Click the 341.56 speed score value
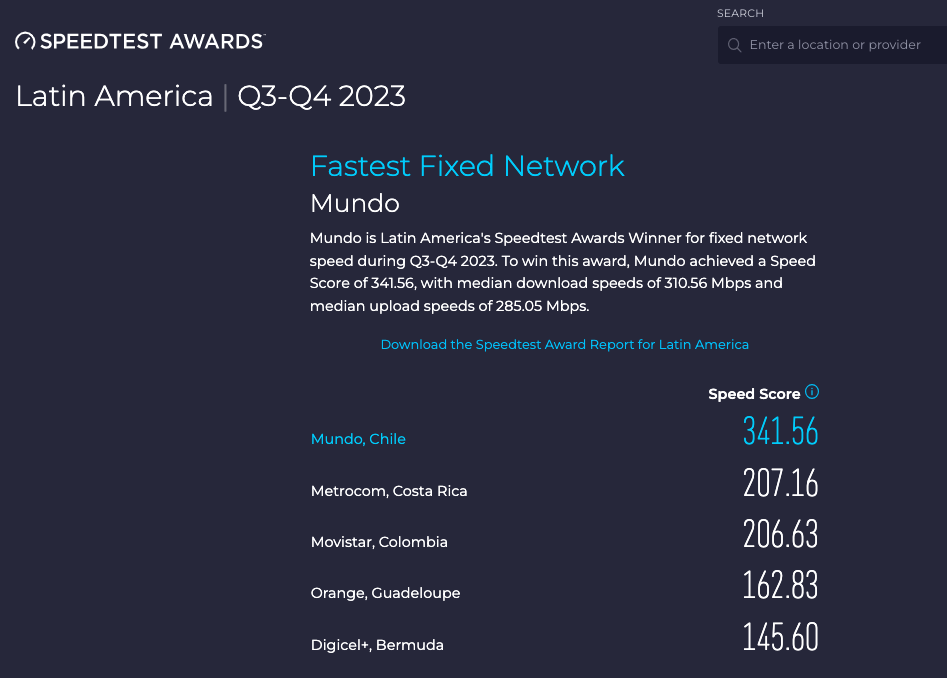947x678 pixels. tap(781, 431)
